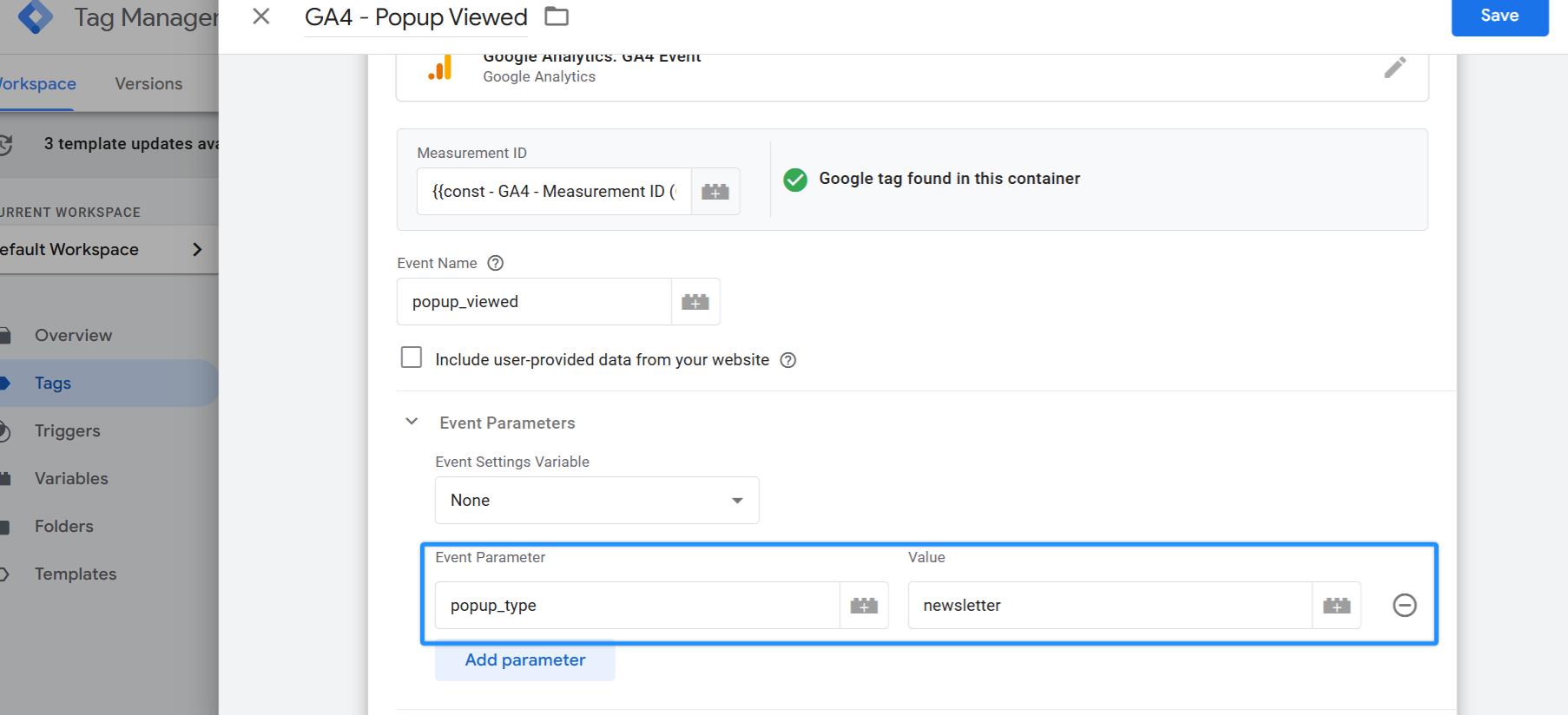The height and width of the screenshot is (715, 1568).
Task: Click Google tag found in this container text
Action: (950, 179)
